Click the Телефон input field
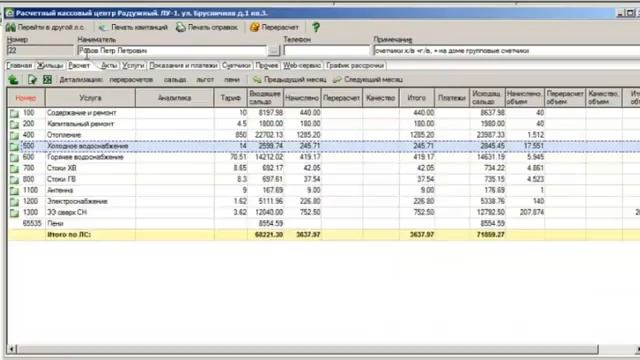The width and height of the screenshot is (640, 360). (327, 51)
